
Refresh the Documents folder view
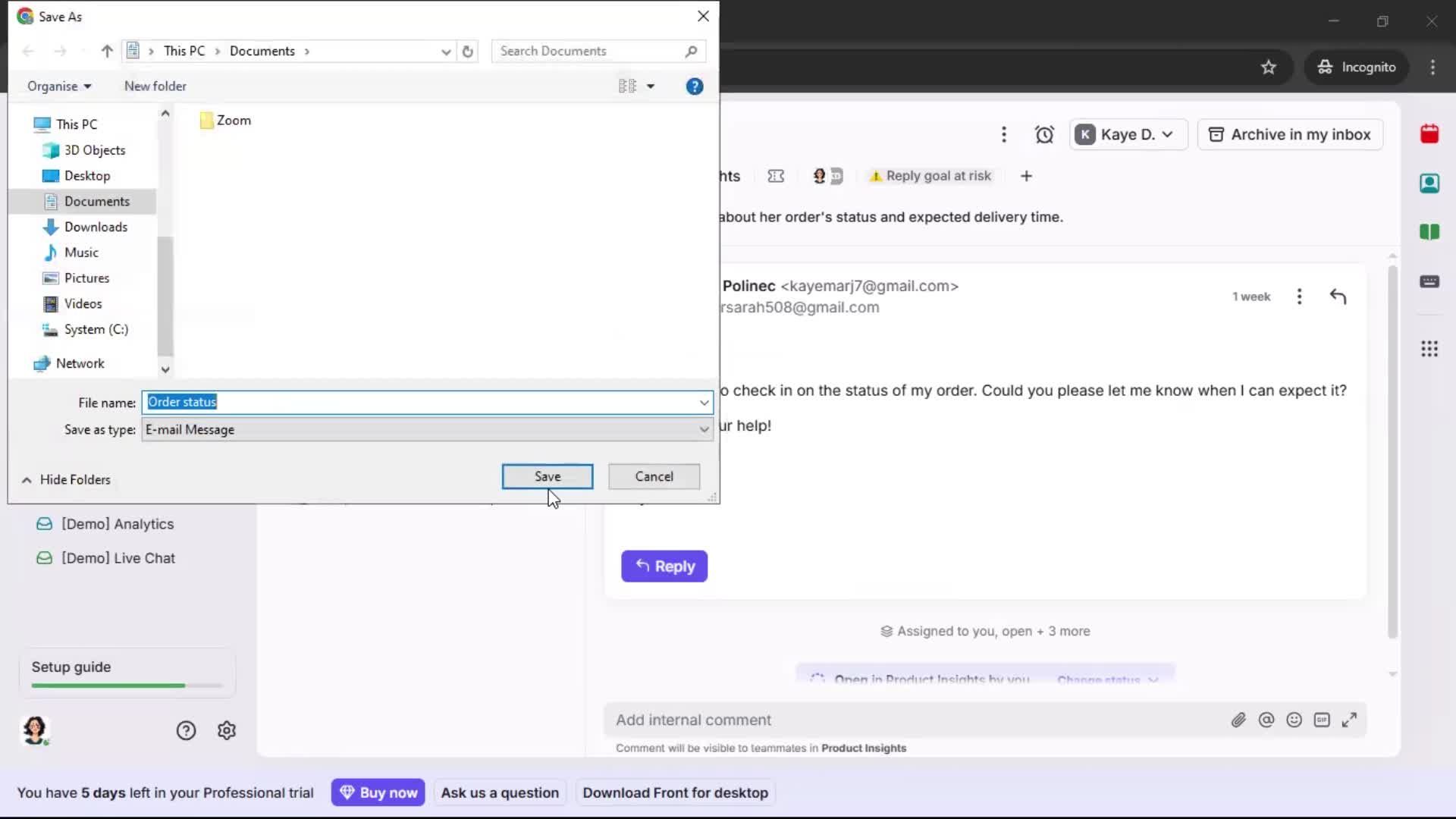click(x=467, y=51)
